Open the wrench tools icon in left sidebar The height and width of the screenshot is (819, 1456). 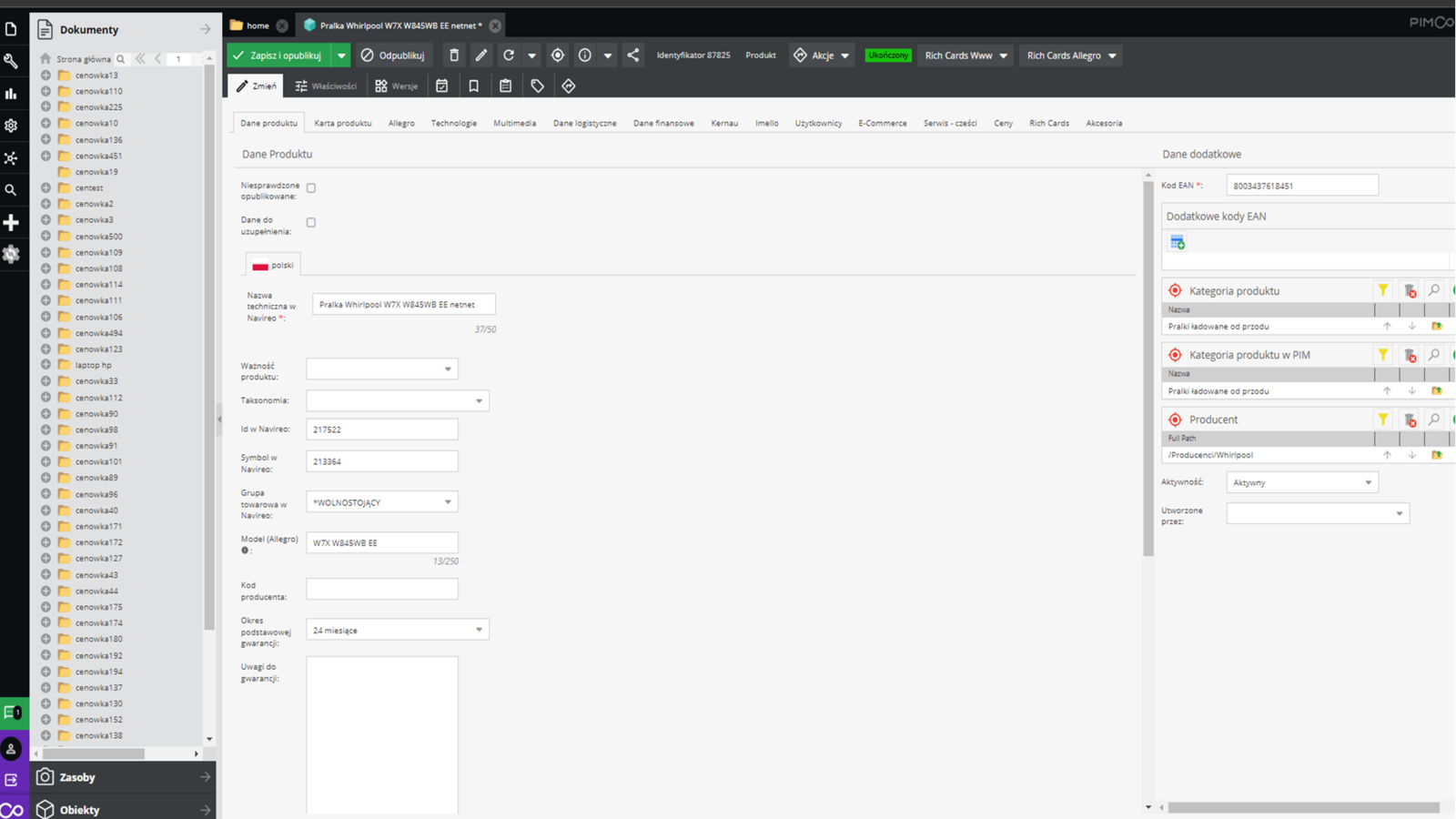[11, 61]
